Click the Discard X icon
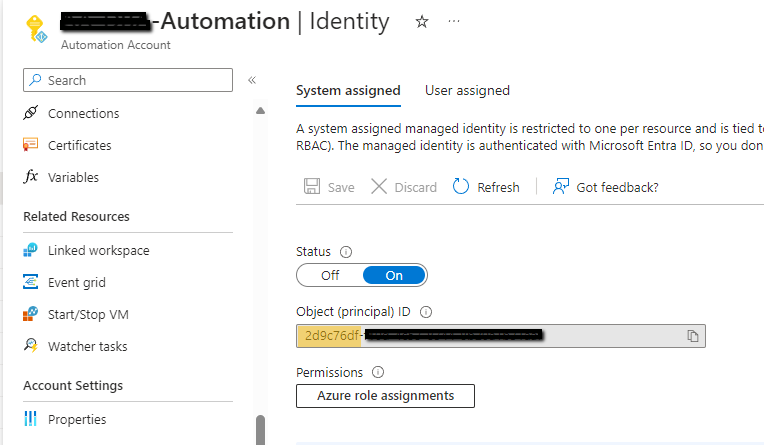 pos(379,186)
